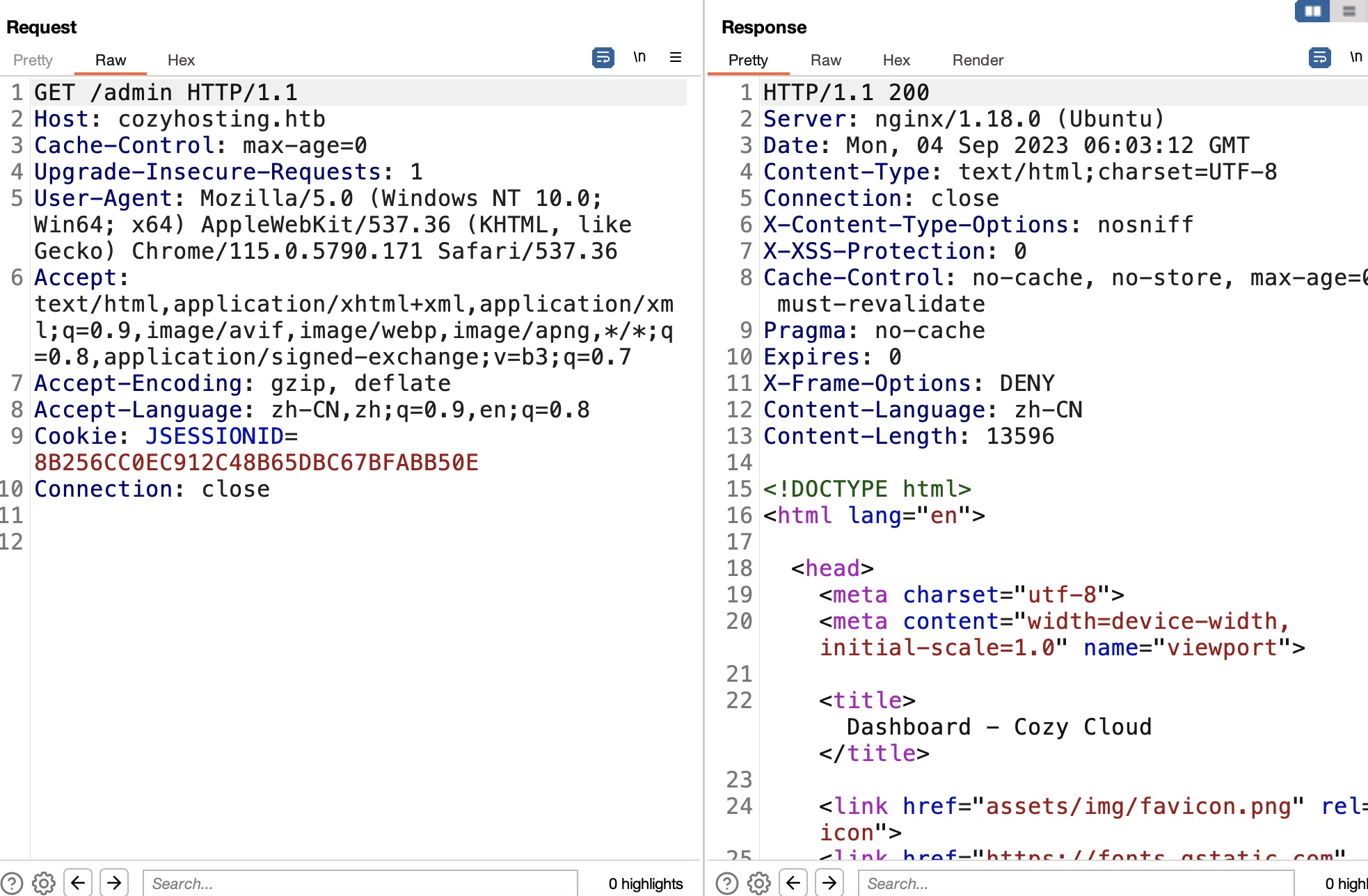Click Response search help icon
The height and width of the screenshot is (896, 1368).
[x=727, y=883]
